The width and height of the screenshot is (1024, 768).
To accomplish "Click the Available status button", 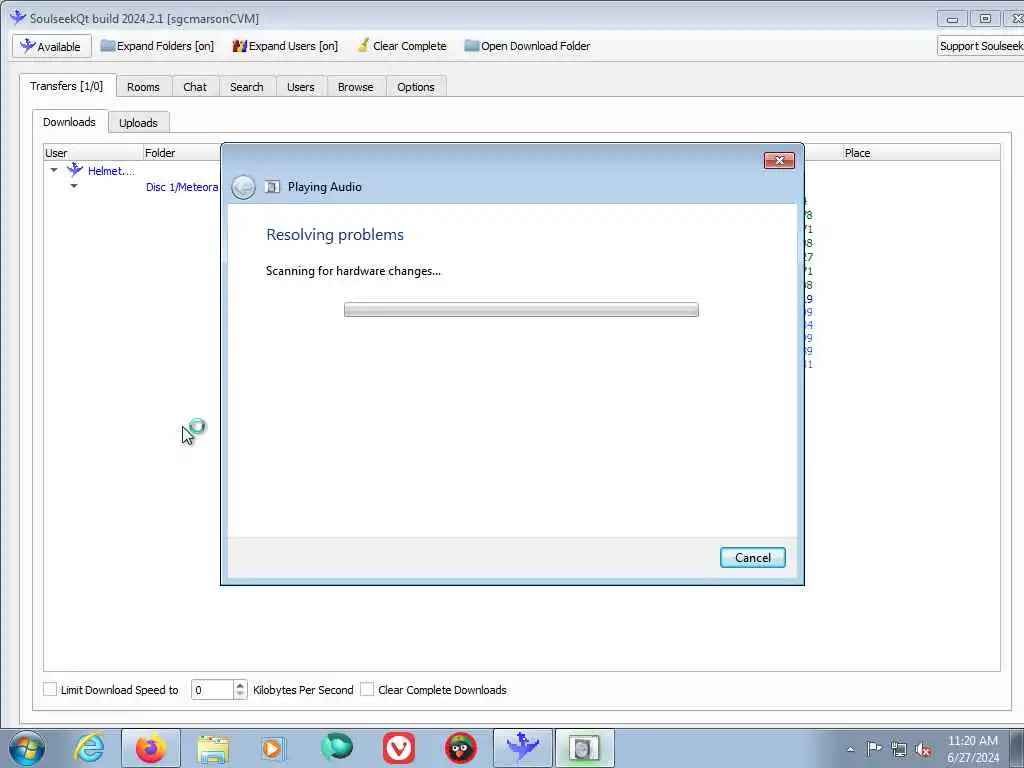I will coord(51,46).
